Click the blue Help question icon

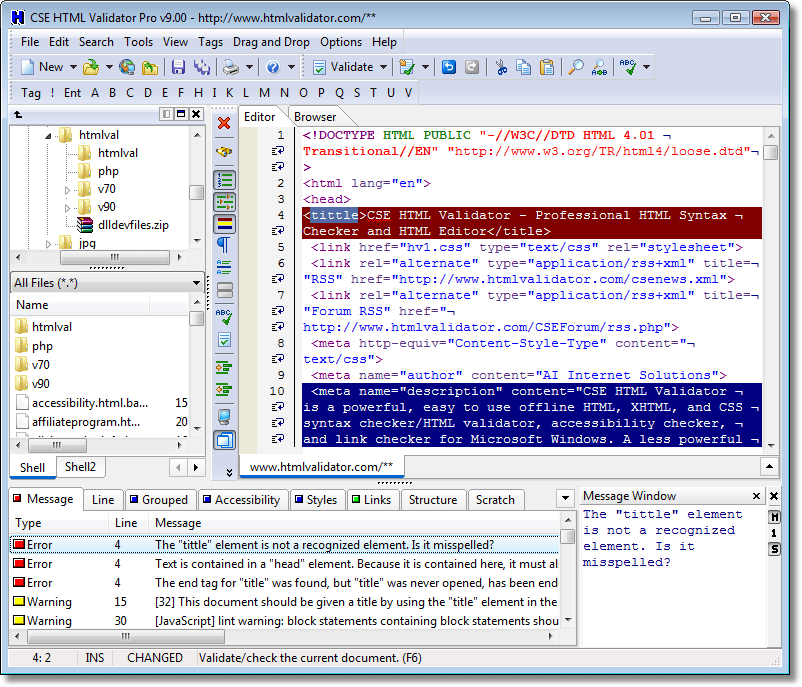click(273, 67)
